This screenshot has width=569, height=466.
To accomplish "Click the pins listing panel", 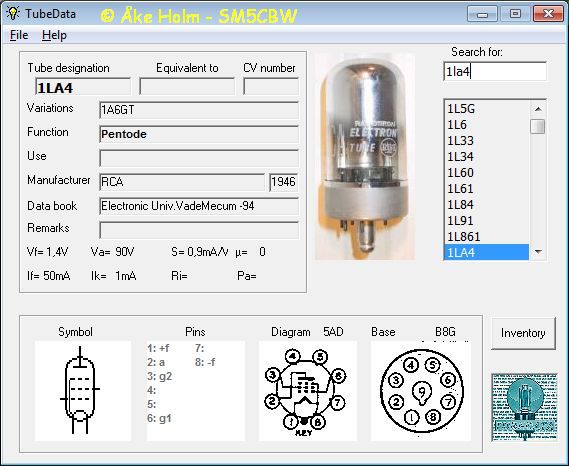I will (x=196, y=391).
